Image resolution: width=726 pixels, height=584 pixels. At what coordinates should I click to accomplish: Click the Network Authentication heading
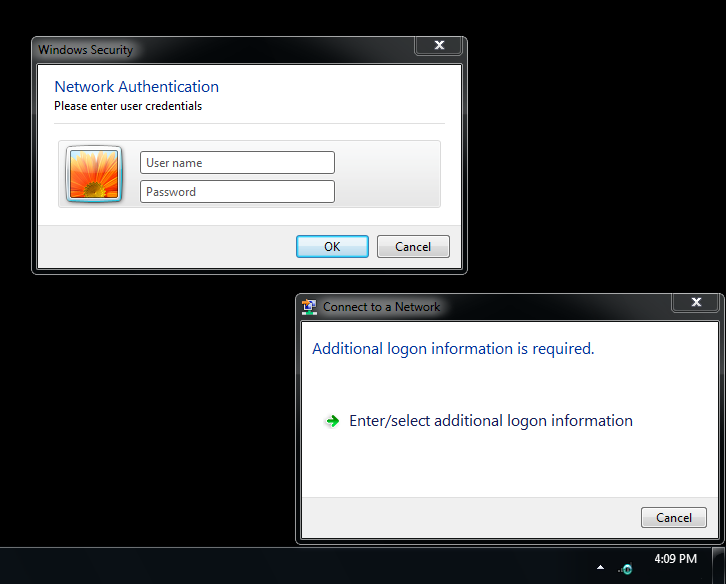136,87
